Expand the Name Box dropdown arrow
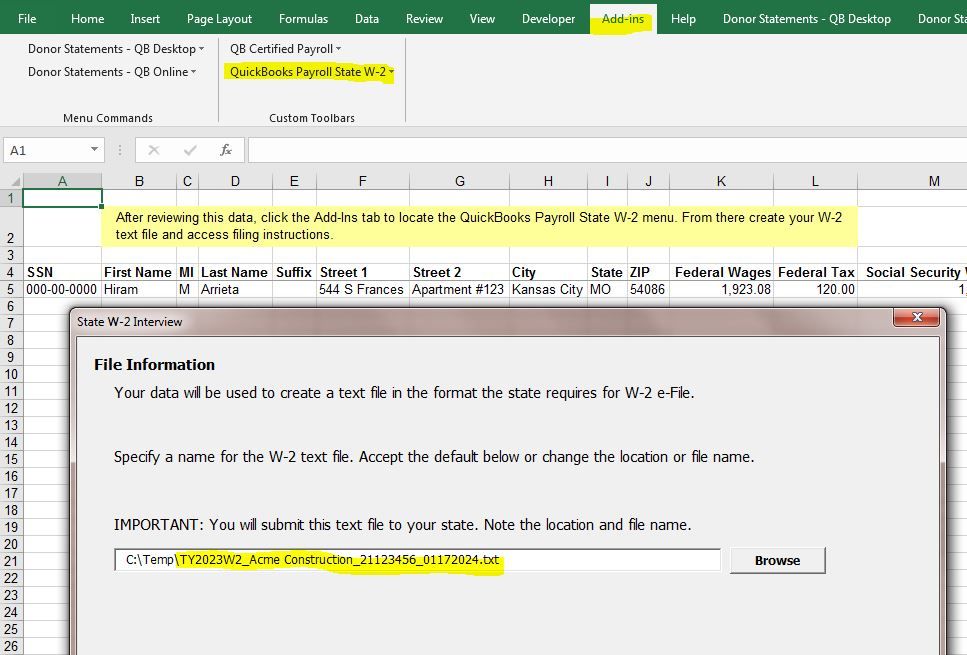Image resolution: width=967 pixels, height=655 pixels. (94, 150)
